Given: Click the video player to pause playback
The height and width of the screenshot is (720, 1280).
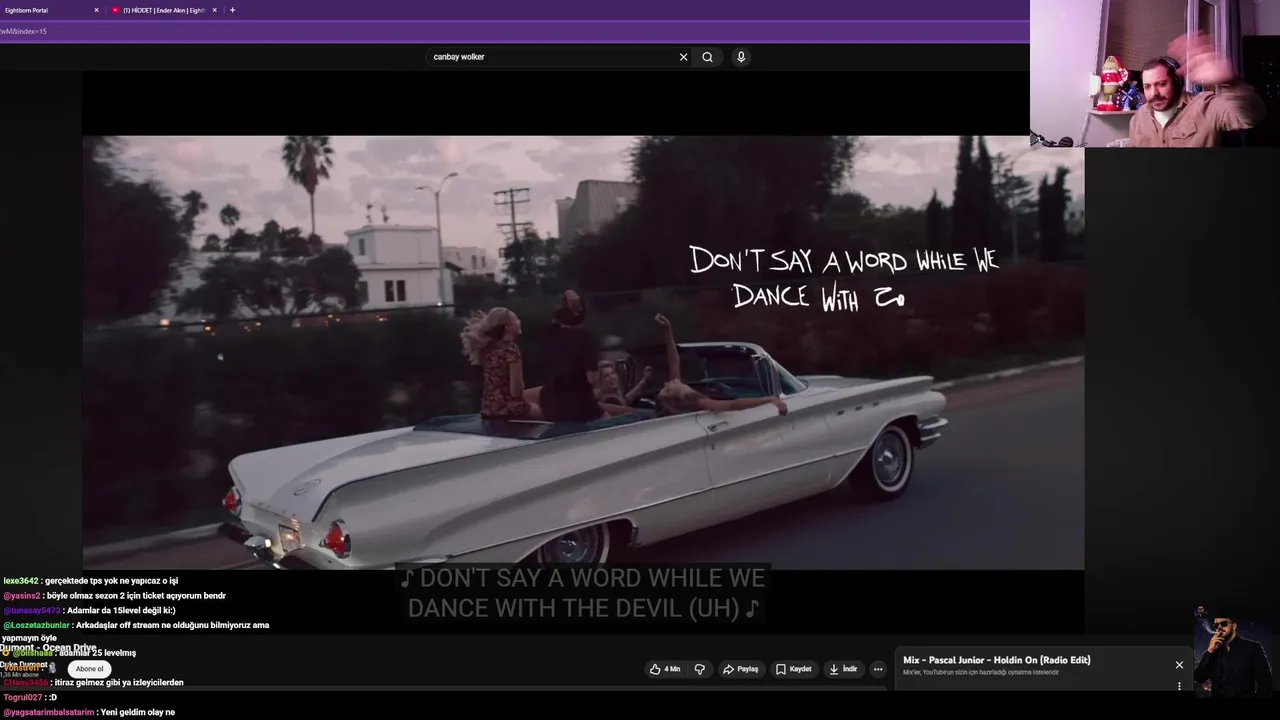Looking at the screenshot, I should coord(583,352).
